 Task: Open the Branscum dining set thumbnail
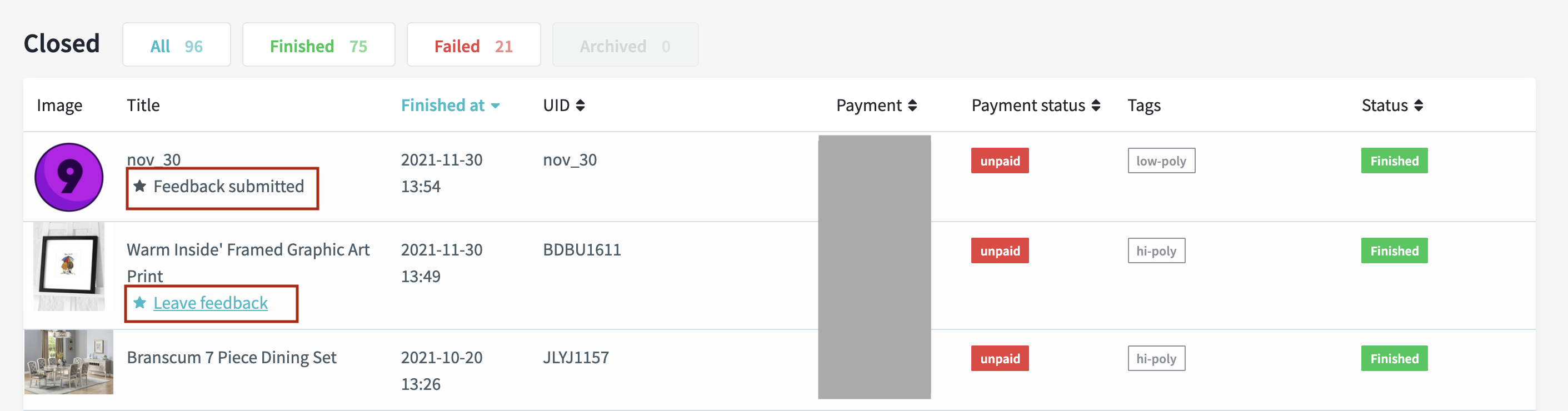click(69, 362)
